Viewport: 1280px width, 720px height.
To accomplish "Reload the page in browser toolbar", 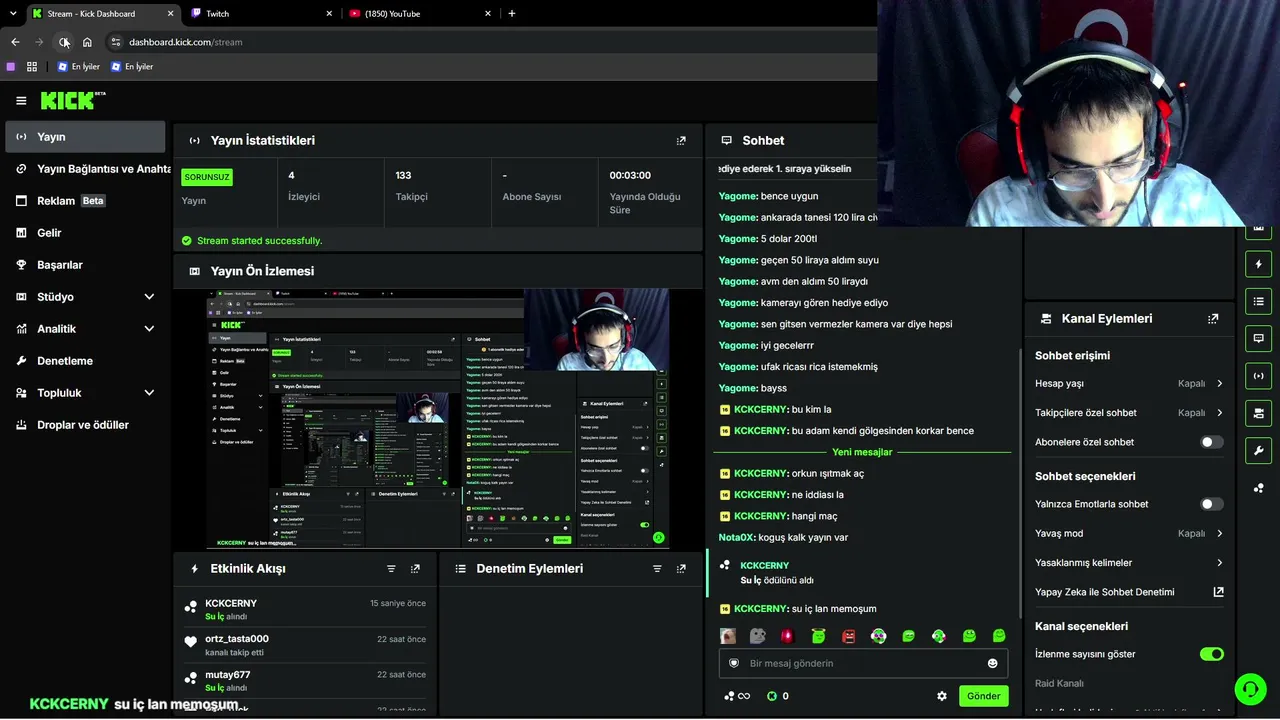I will pos(64,42).
